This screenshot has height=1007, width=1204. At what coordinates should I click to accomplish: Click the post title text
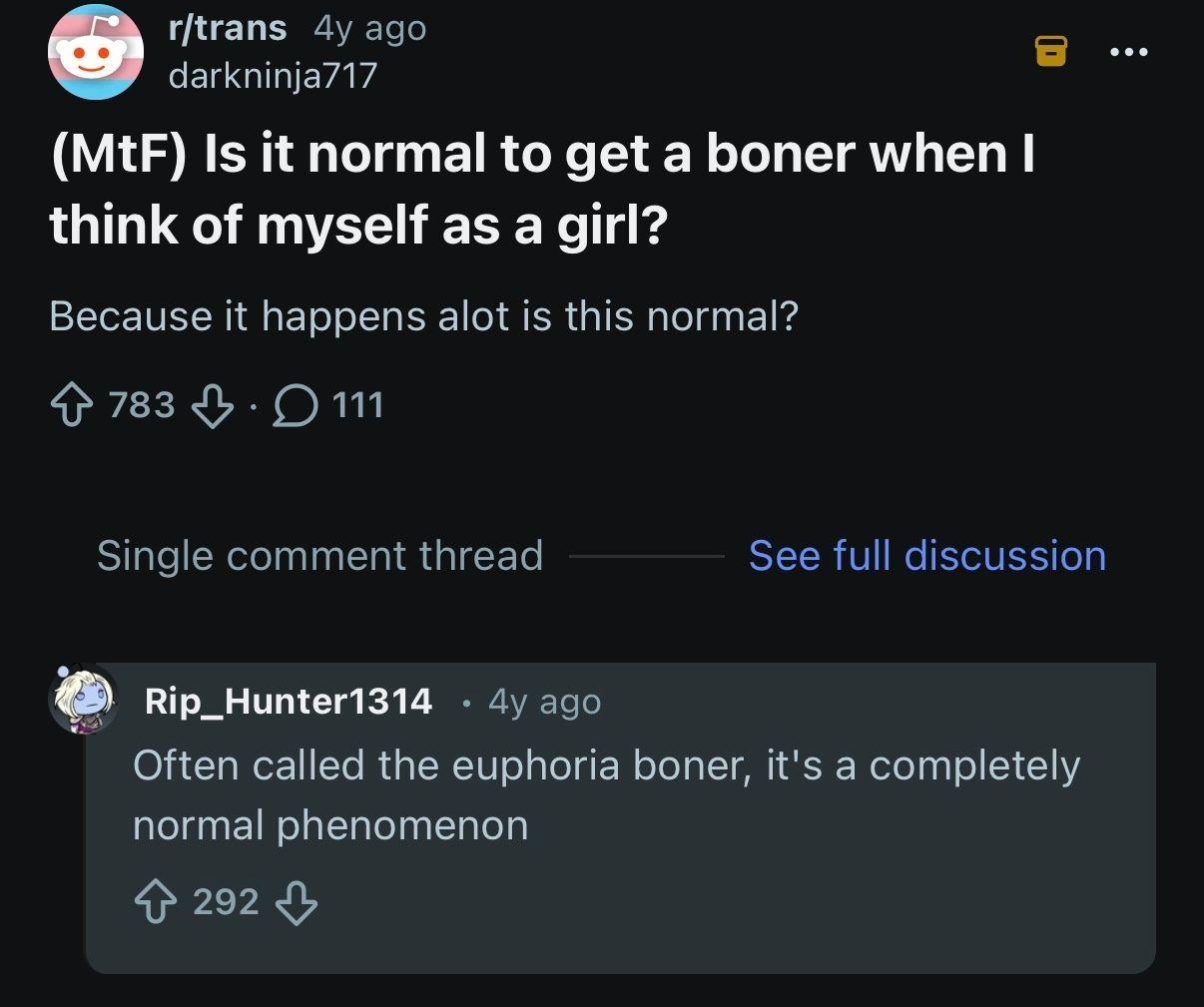[542, 188]
